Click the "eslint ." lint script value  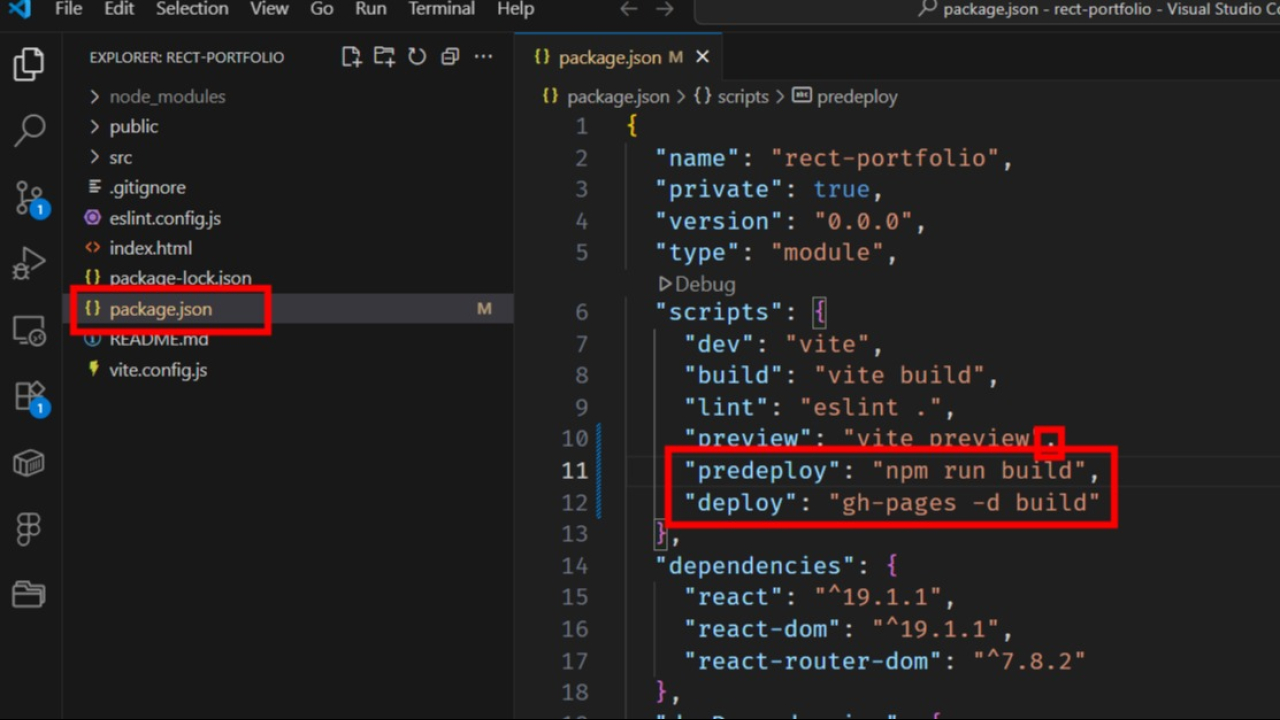(870, 407)
